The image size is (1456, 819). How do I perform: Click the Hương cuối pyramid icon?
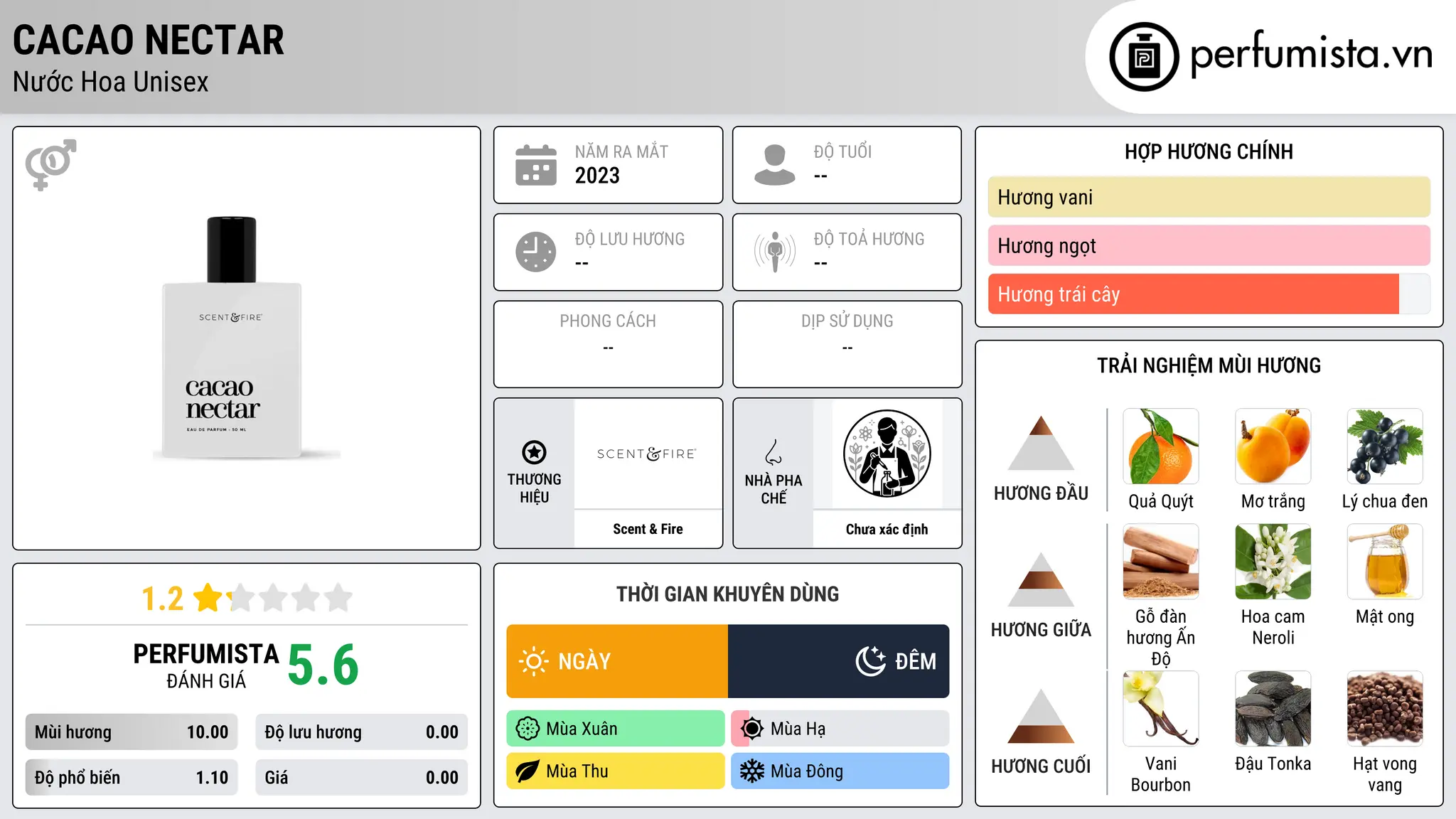[1041, 716]
